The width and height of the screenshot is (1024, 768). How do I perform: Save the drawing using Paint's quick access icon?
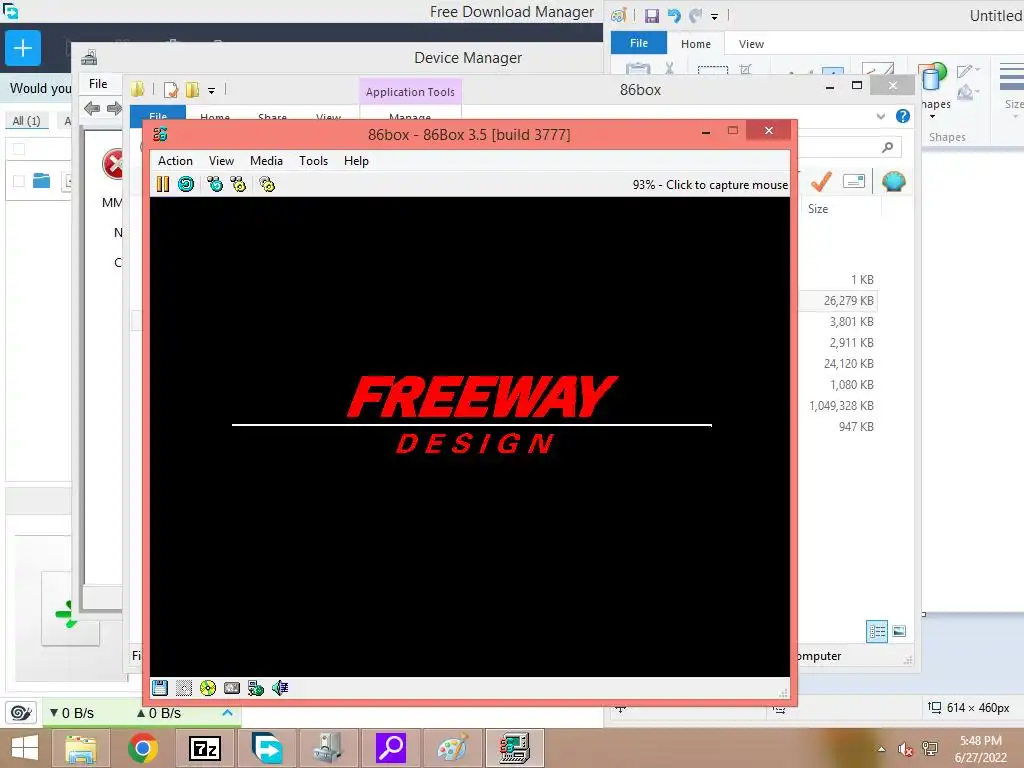pyautogui.click(x=652, y=16)
